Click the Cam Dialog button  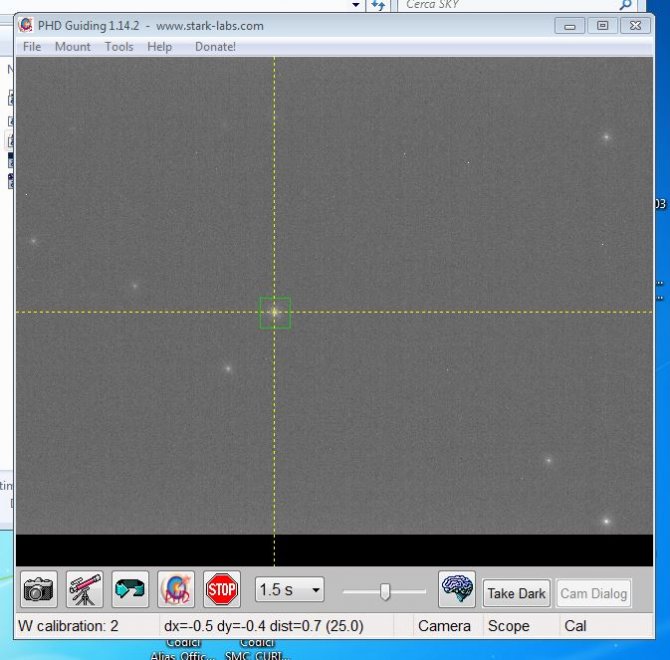coord(594,593)
